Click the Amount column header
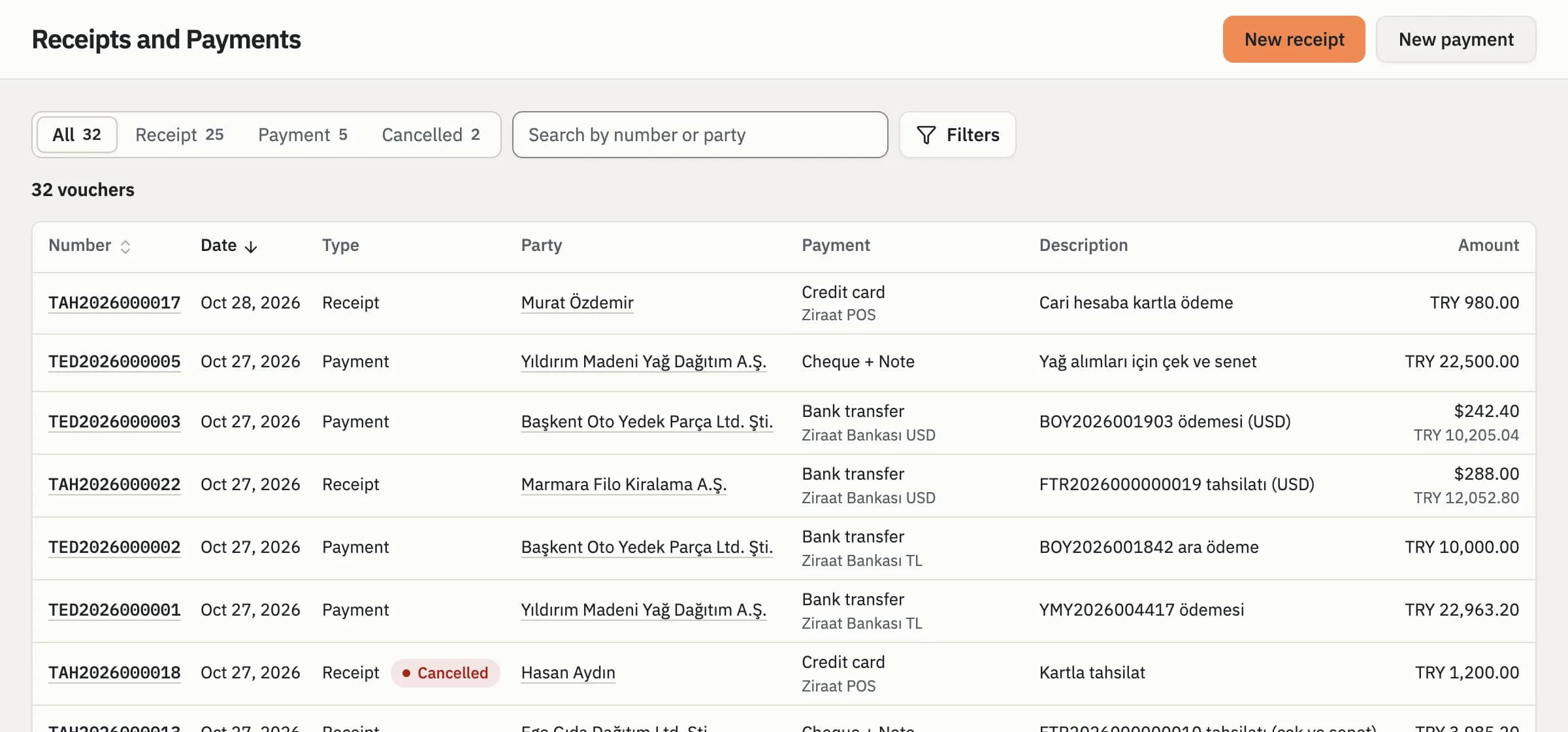Image resolution: width=1568 pixels, height=732 pixels. pyautogui.click(x=1488, y=245)
